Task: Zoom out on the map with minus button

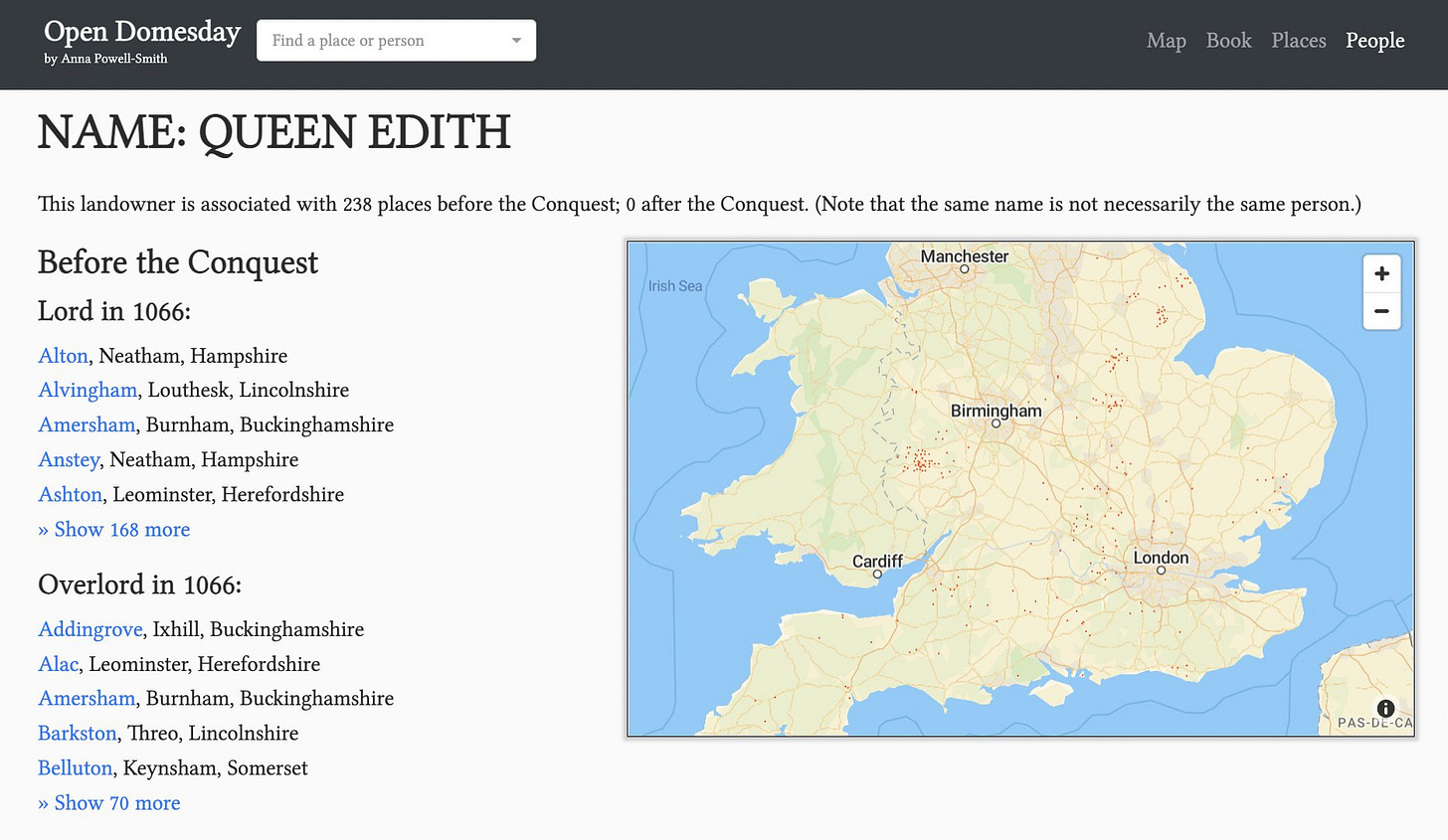Action: [x=1381, y=311]
